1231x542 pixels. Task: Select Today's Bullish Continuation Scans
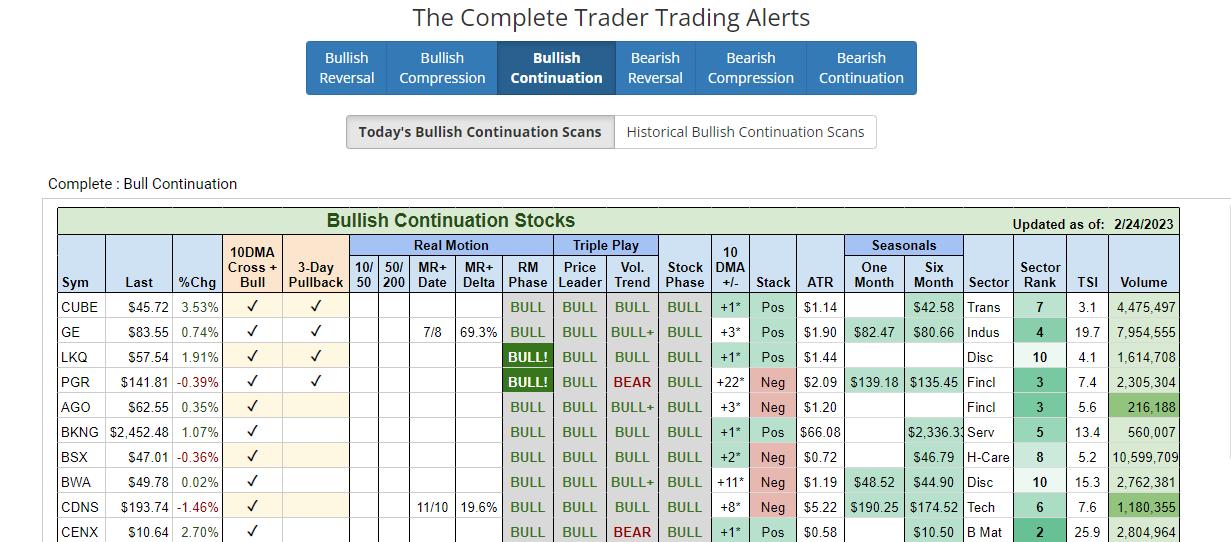pos(480,132)
